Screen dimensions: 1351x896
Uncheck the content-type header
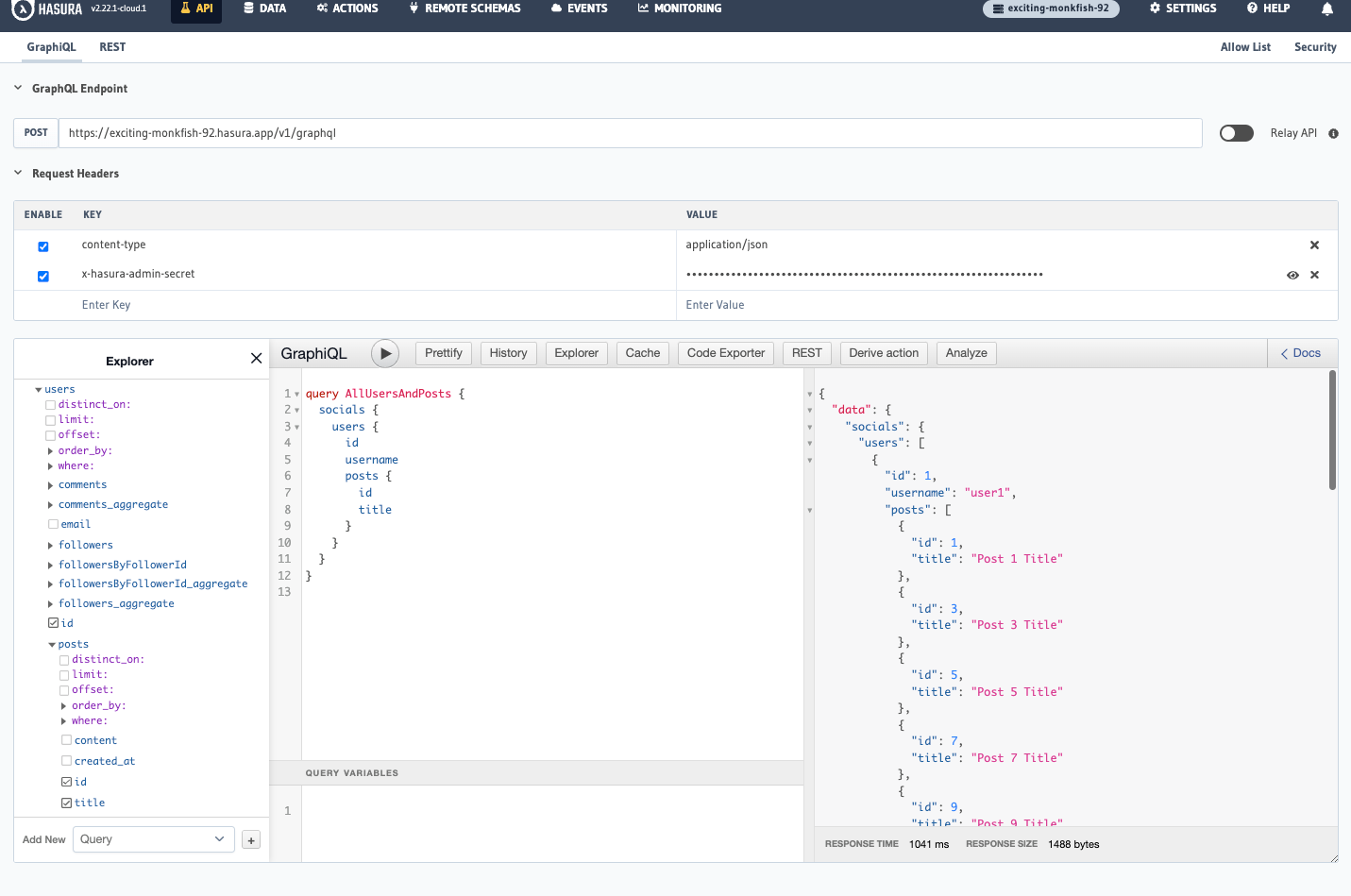point(42,245)
